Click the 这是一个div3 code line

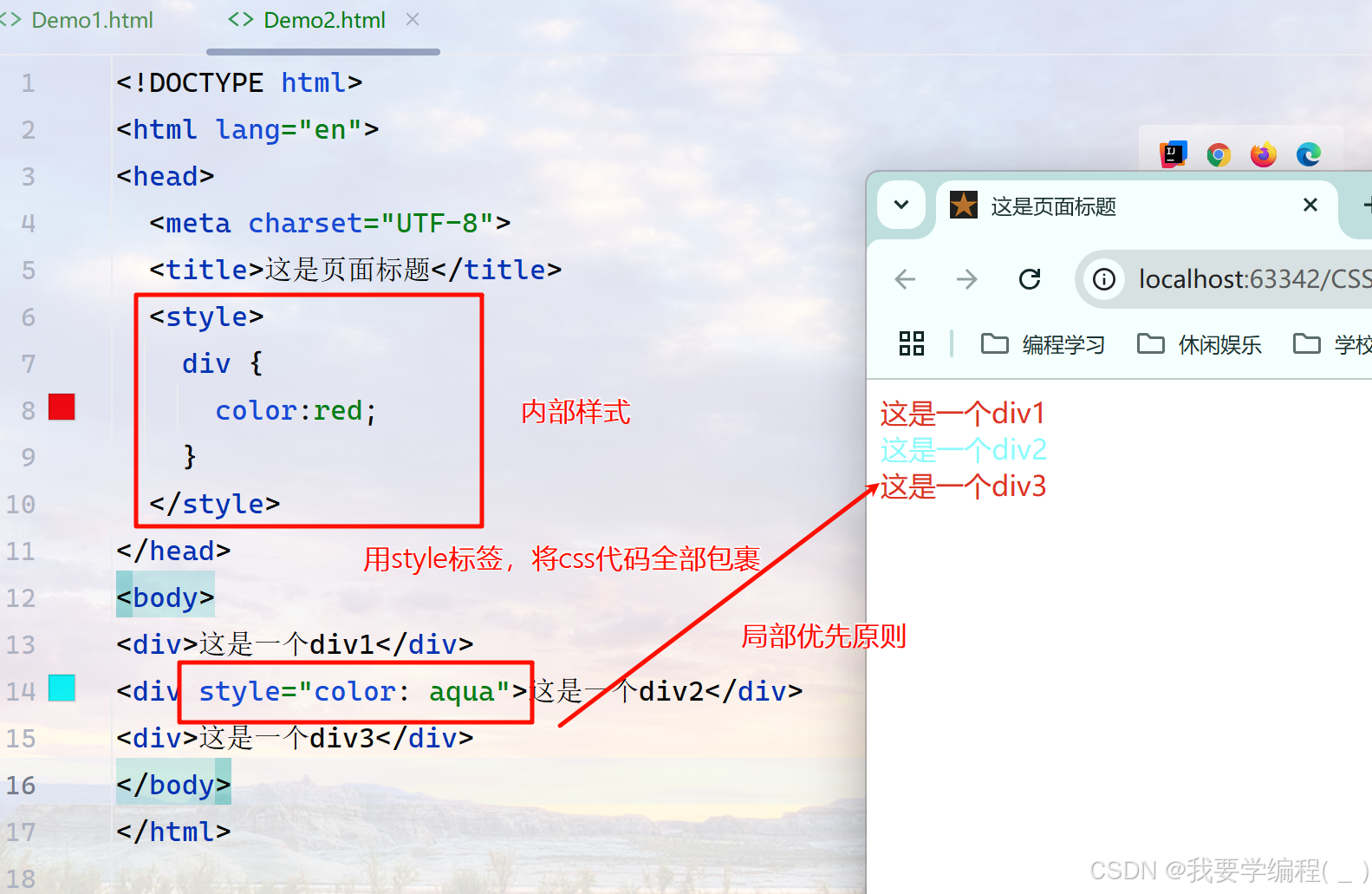coord(295,739)
